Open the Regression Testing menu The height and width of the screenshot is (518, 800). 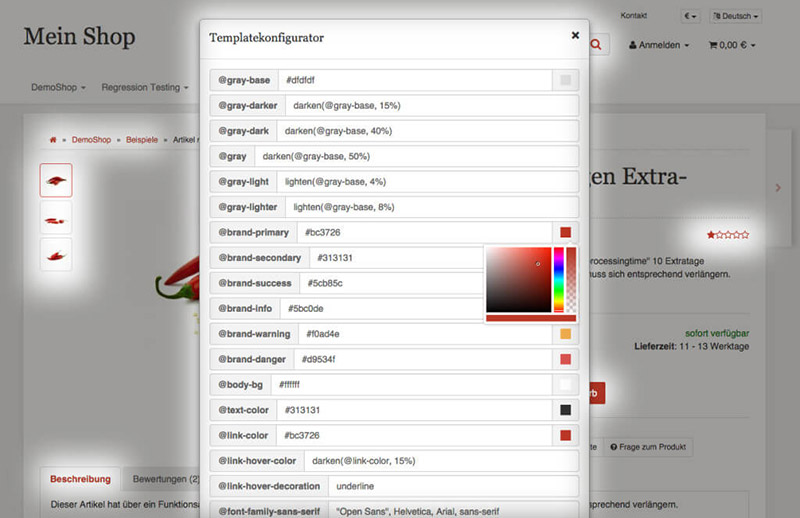point(144,88)
